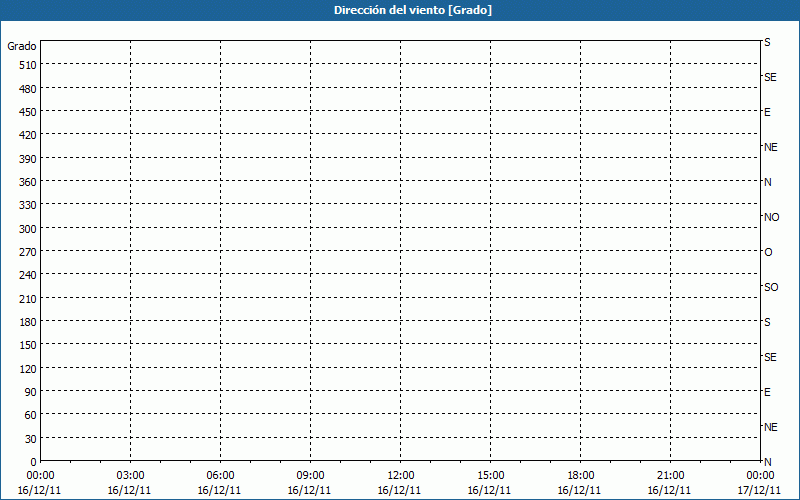
Task: Click the SO compass direction label
Action: click(771, 287)
